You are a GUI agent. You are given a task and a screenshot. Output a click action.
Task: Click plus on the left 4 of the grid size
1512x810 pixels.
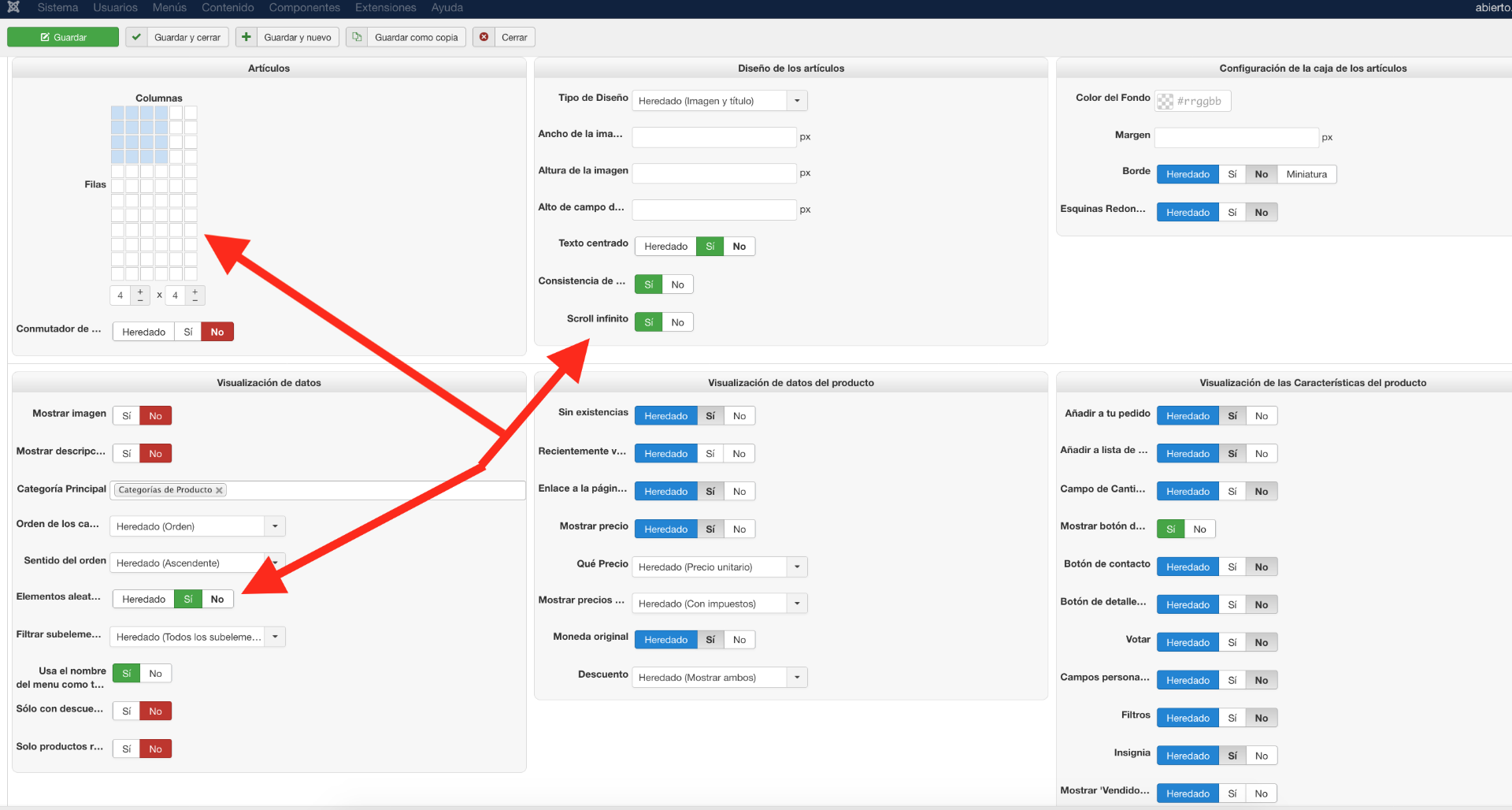point(140,292)
